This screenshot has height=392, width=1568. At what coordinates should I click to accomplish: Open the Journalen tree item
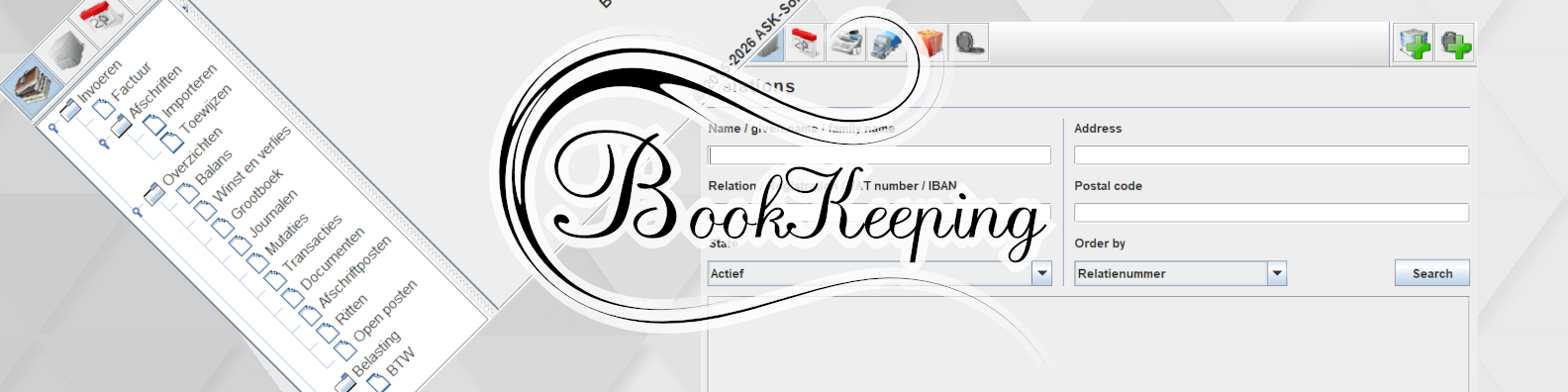[264, 222]
